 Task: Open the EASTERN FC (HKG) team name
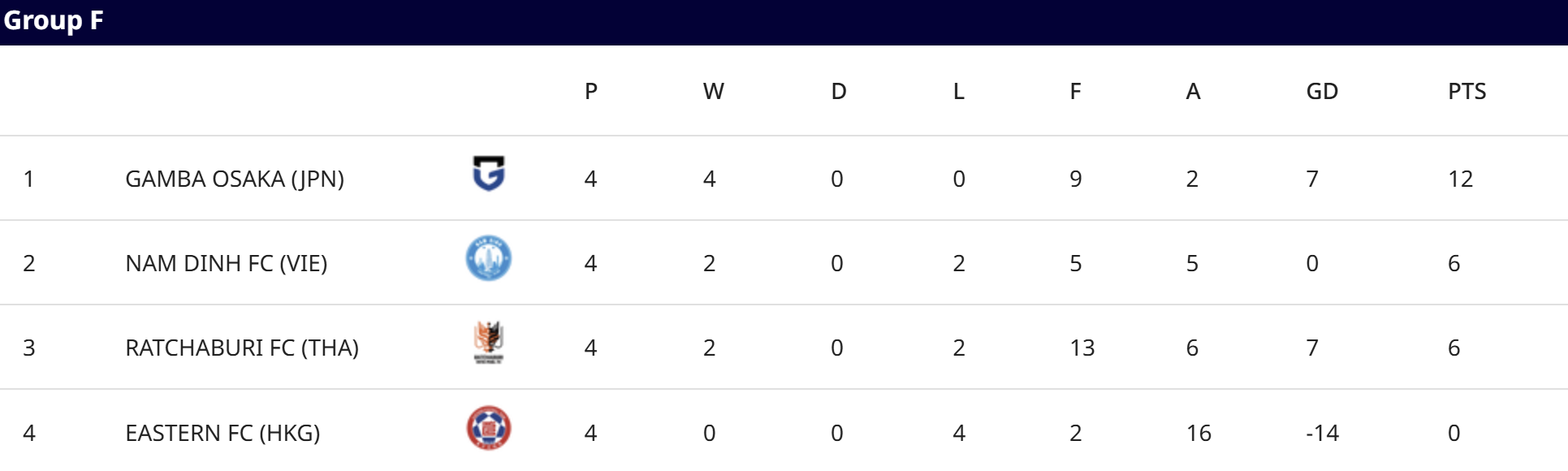tap(222, 433)
